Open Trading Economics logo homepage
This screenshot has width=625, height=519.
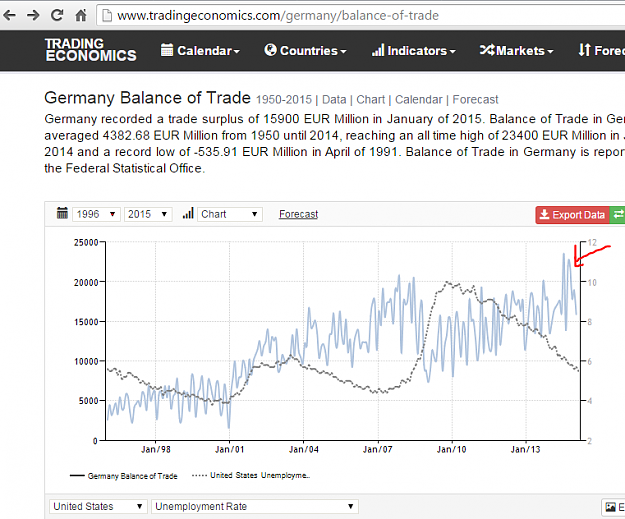(x=90, y=50)
